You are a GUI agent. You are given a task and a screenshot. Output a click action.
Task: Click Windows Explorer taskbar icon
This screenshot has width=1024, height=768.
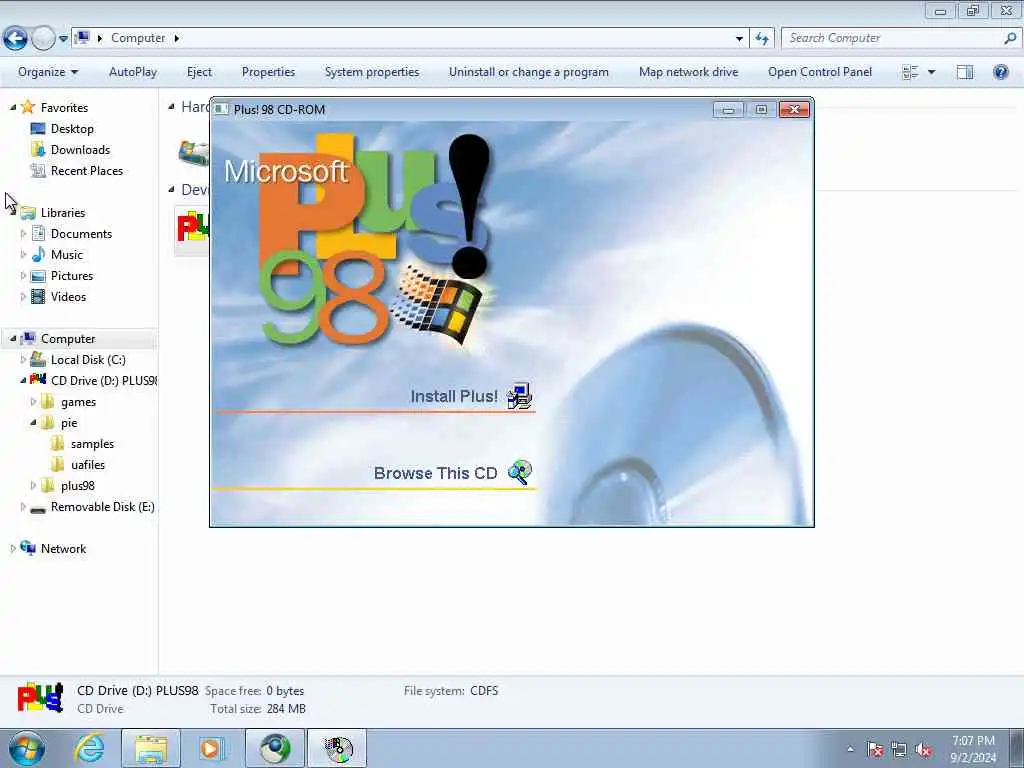[x=150, y=748]
